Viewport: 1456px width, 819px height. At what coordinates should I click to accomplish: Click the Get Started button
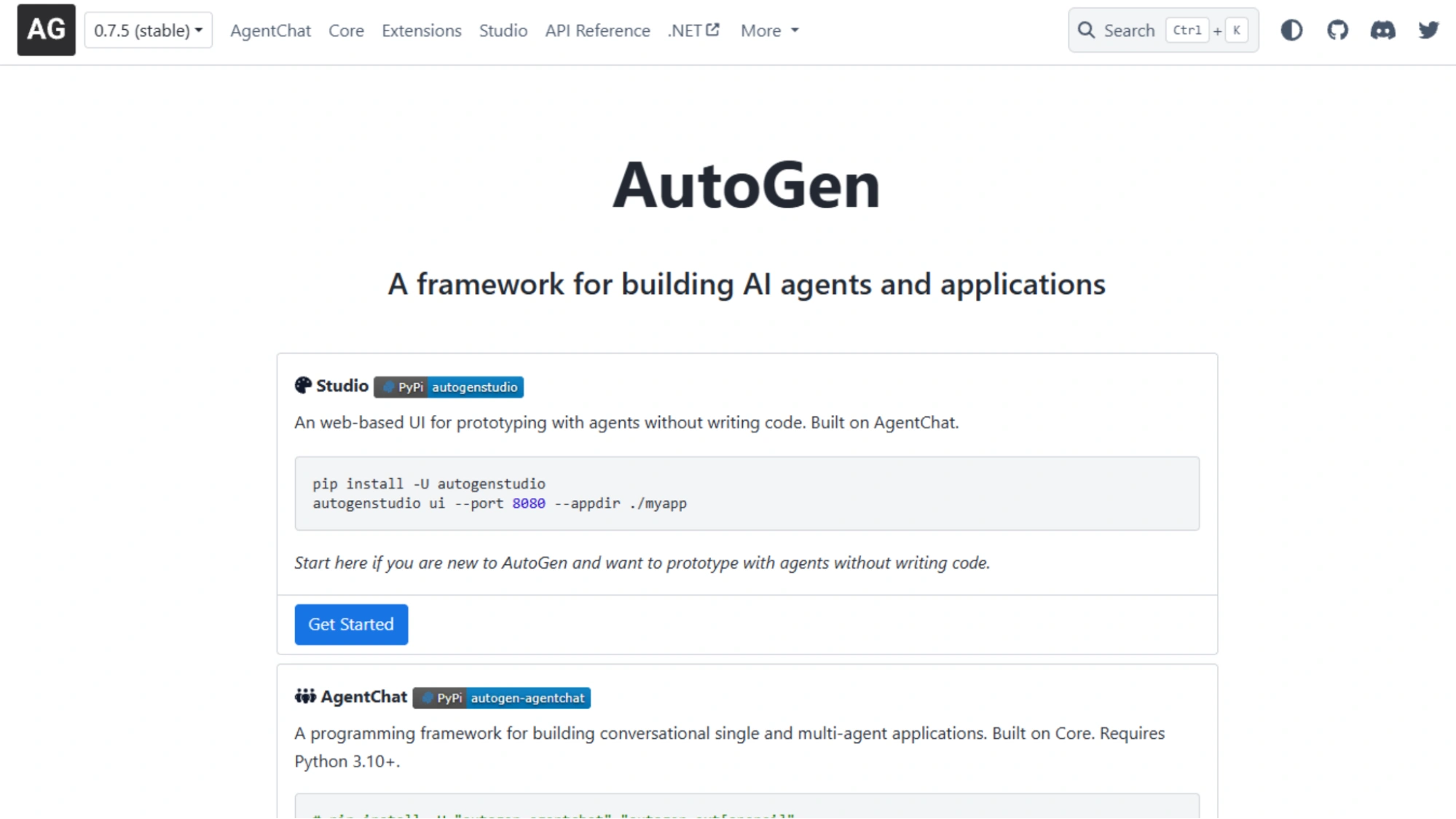pos(351,625)
